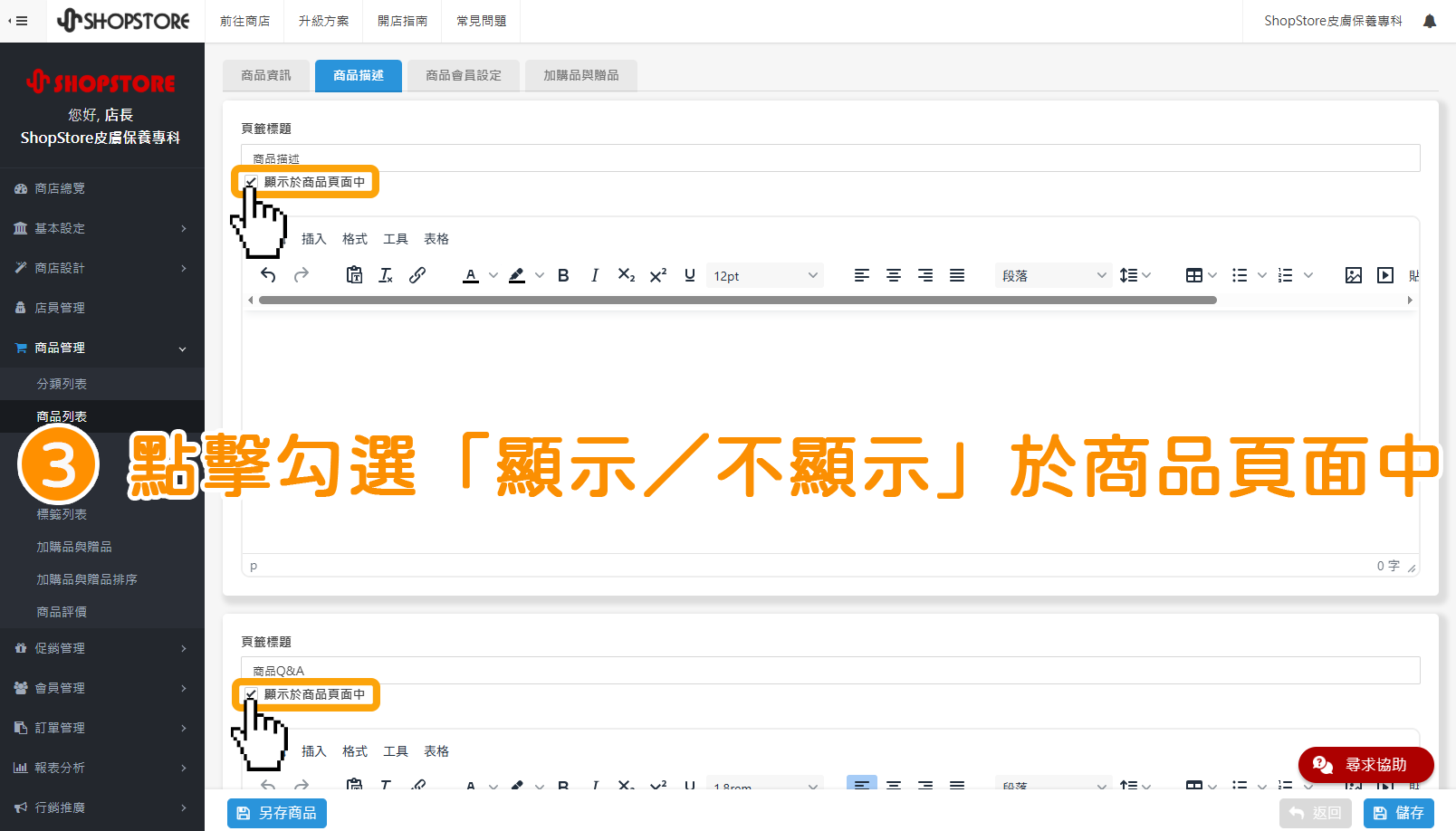Apply superscript formatting to text
Screen dimensions: 1456x831
(657, 275)
